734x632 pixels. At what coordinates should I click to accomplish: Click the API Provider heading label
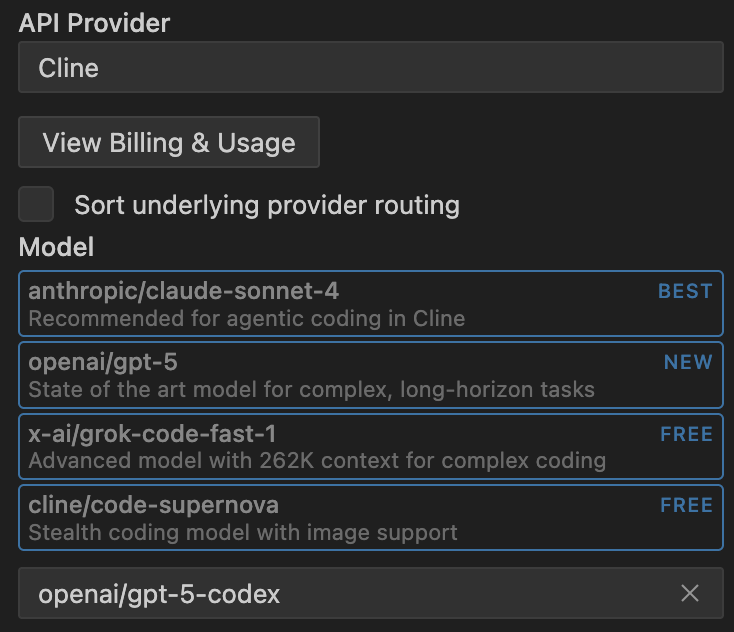point(95,23)
